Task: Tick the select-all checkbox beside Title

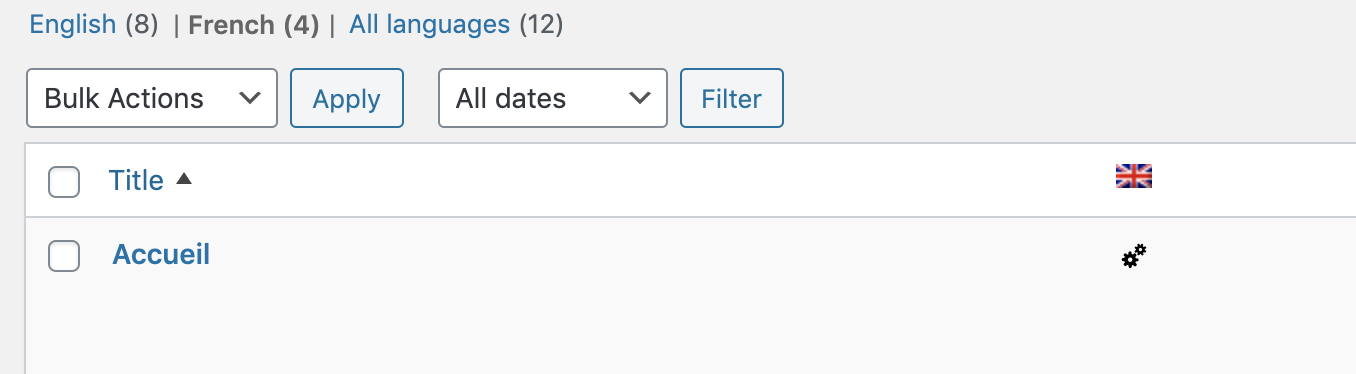Action: click(x=64, y=182)
